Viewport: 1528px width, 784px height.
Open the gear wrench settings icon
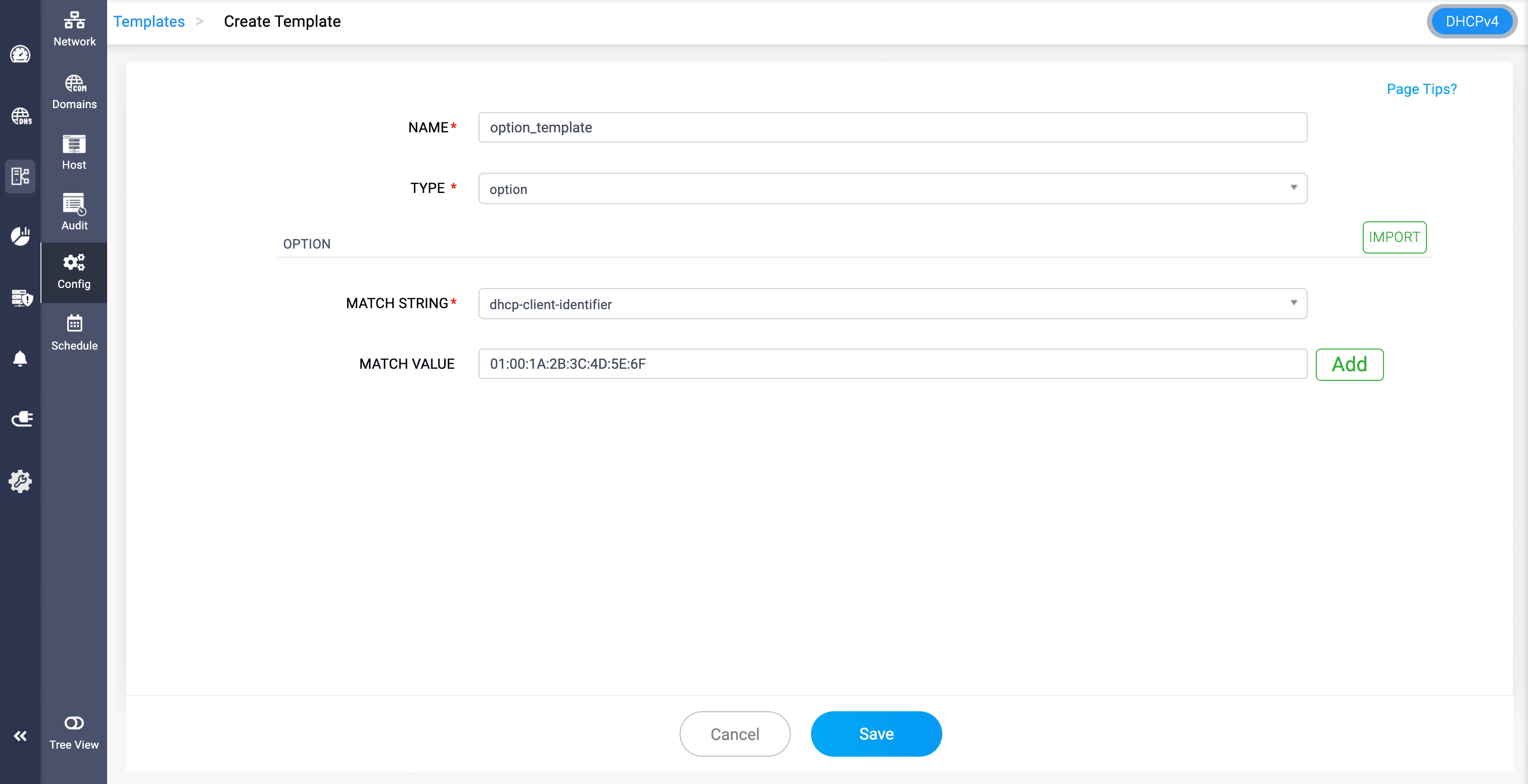[20, 481]
